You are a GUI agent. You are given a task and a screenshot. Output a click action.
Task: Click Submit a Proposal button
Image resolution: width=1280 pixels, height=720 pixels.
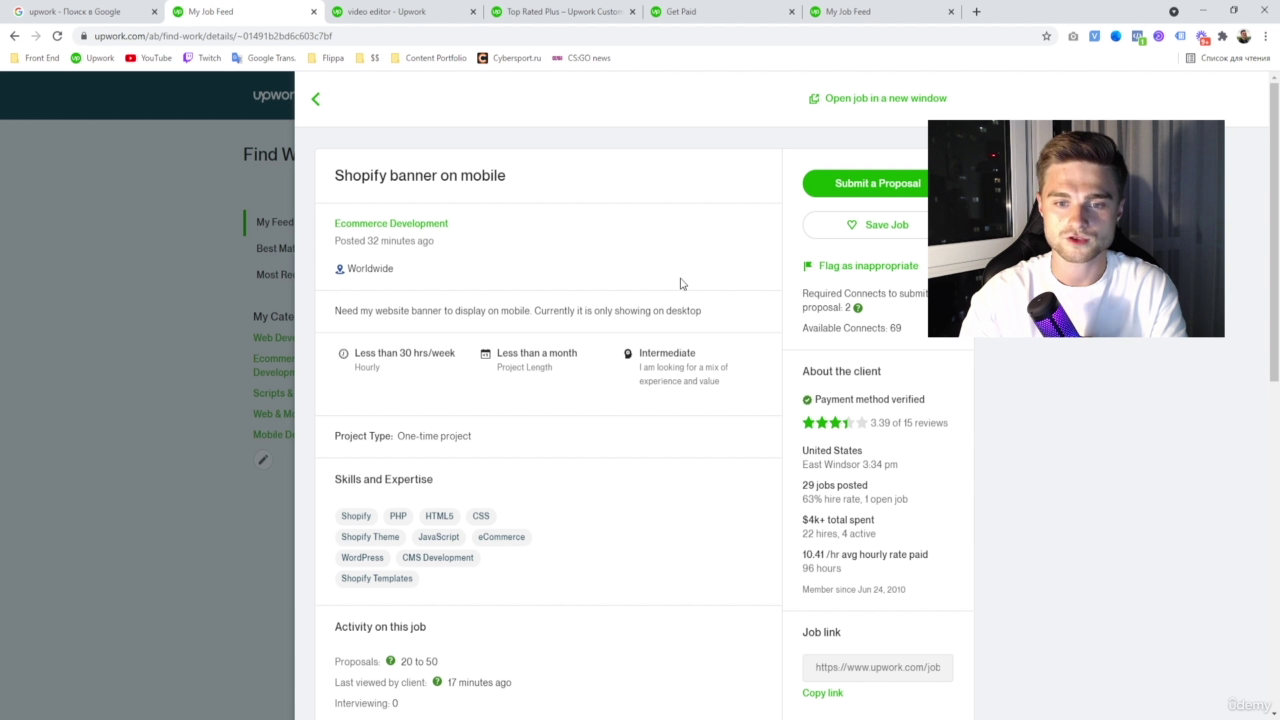(x=866, y=183)
